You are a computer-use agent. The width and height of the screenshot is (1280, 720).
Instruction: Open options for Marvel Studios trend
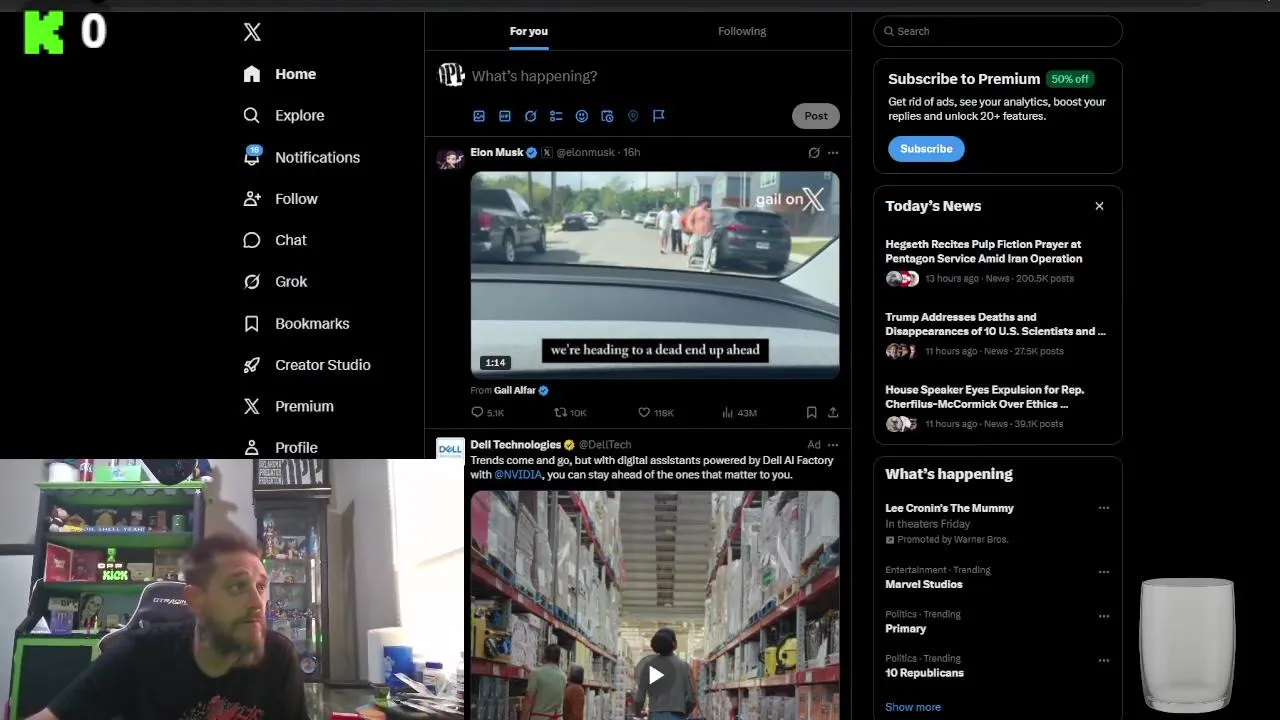click(x=1104, y=572)
